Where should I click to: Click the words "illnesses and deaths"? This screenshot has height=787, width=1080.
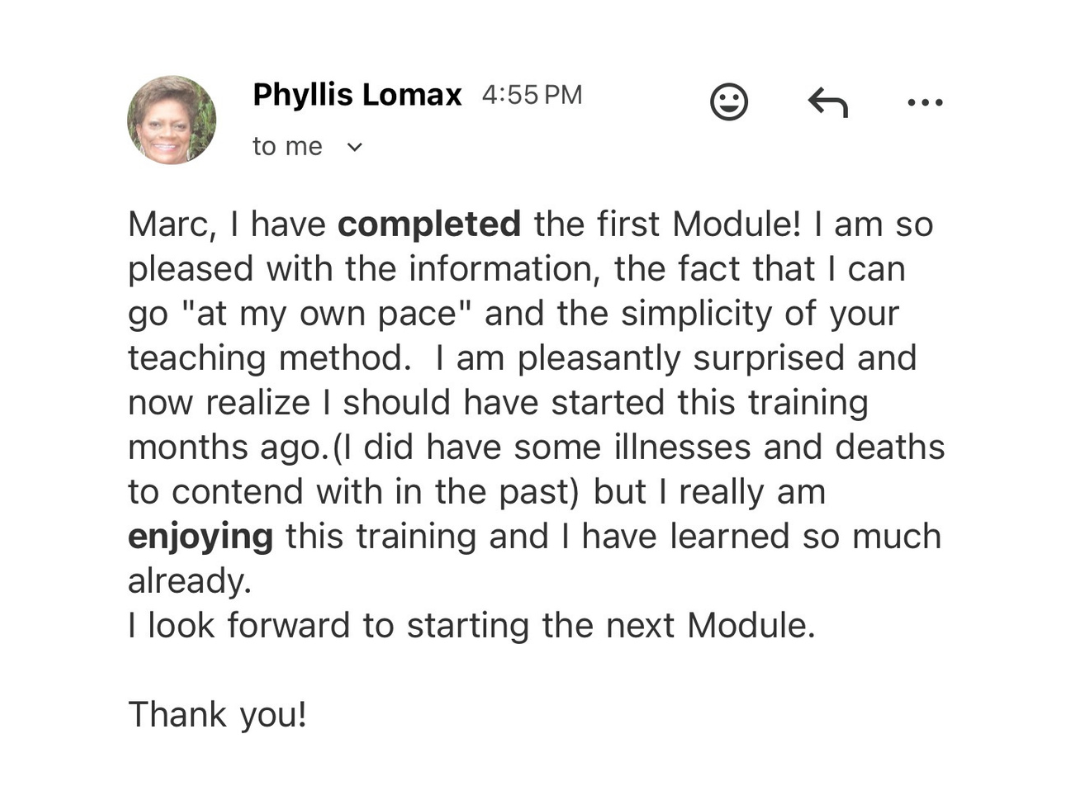779,447
